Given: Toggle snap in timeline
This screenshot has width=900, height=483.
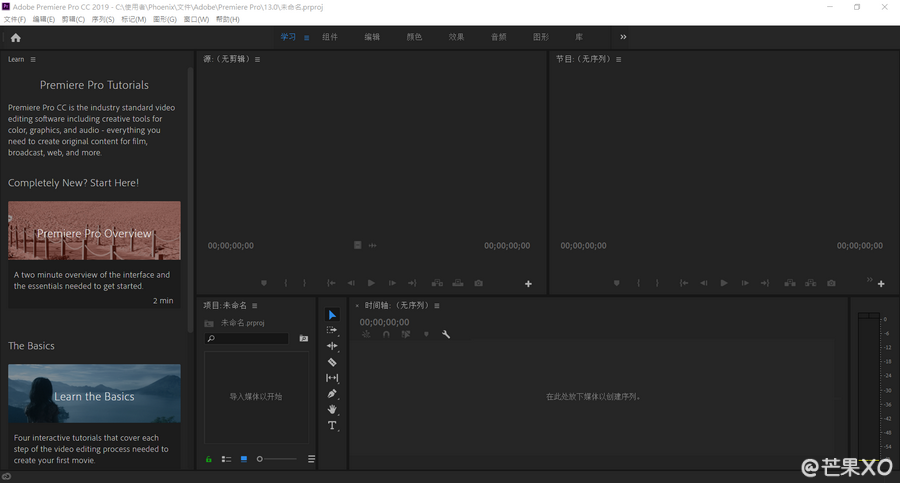Looking at the screenshot, I should 386,334.
